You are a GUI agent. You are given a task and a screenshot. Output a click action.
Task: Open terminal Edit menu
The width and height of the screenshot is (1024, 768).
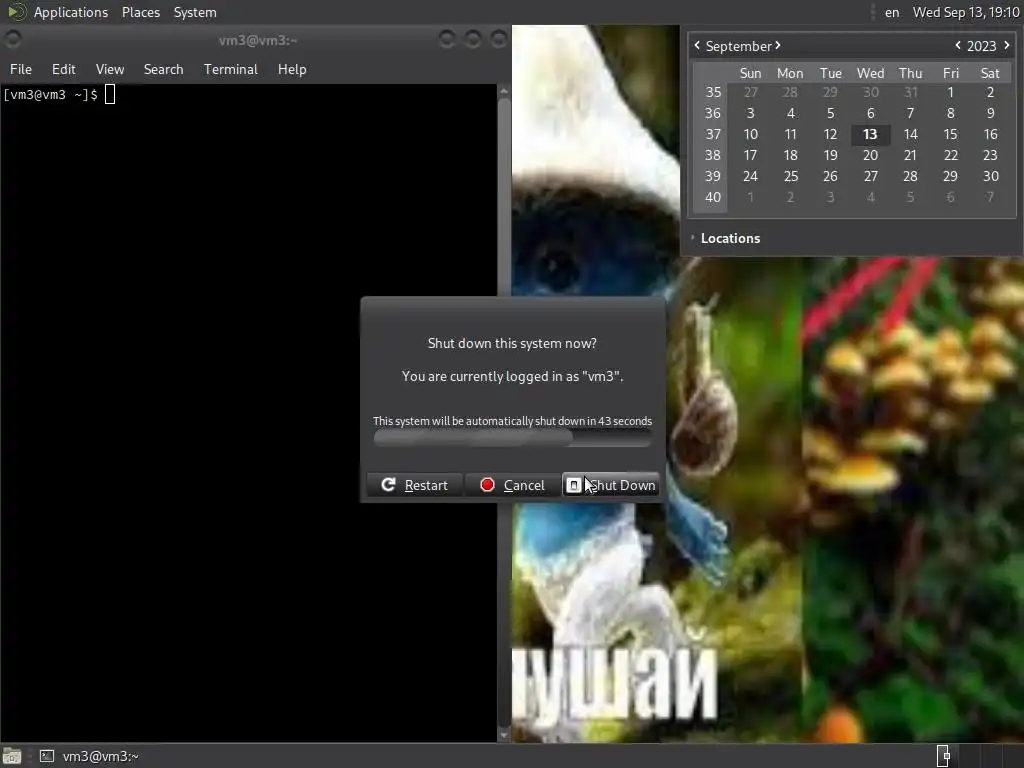tap(63, 69)
